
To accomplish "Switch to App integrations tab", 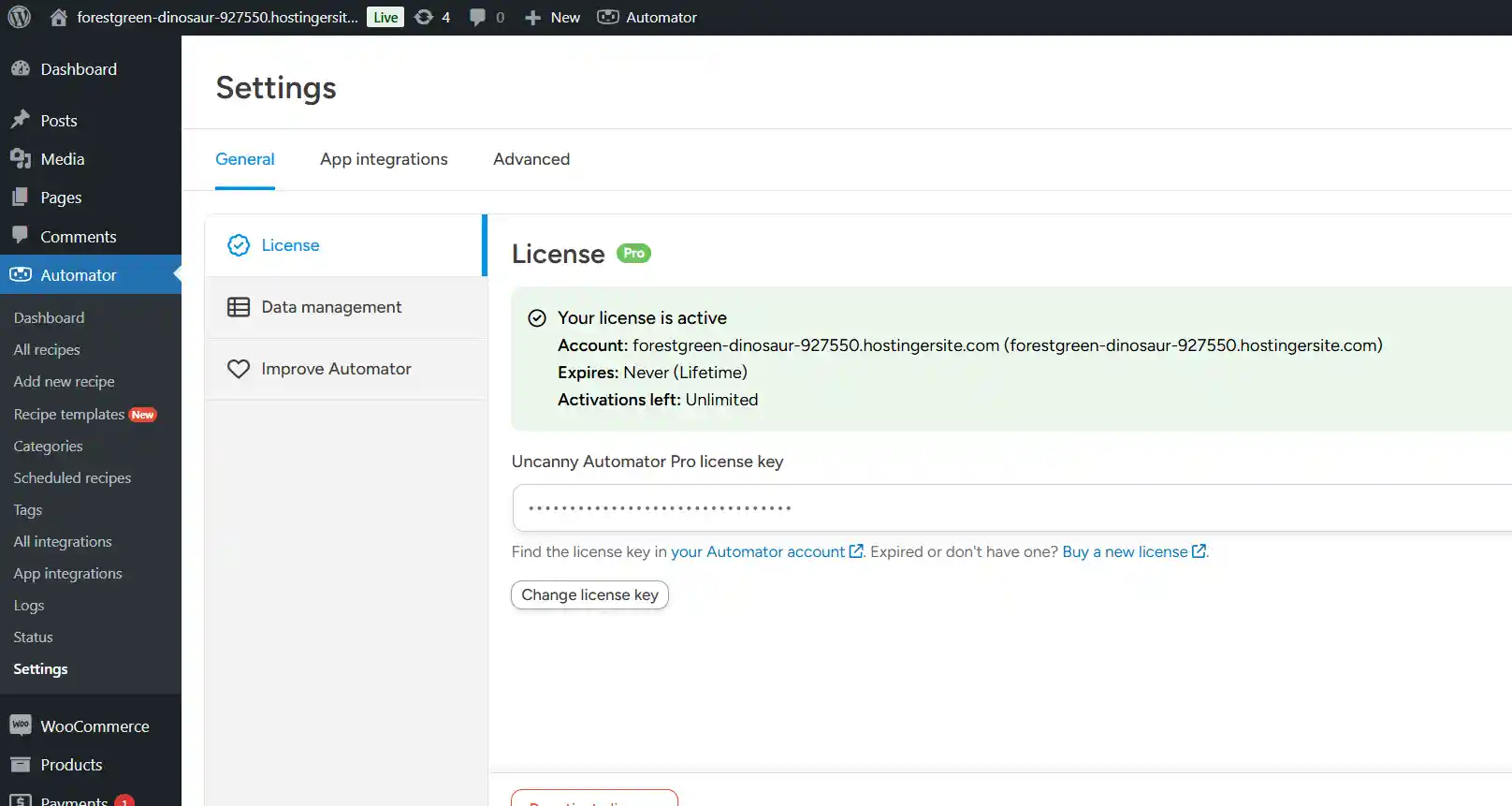I will click(x=384, y=159).
